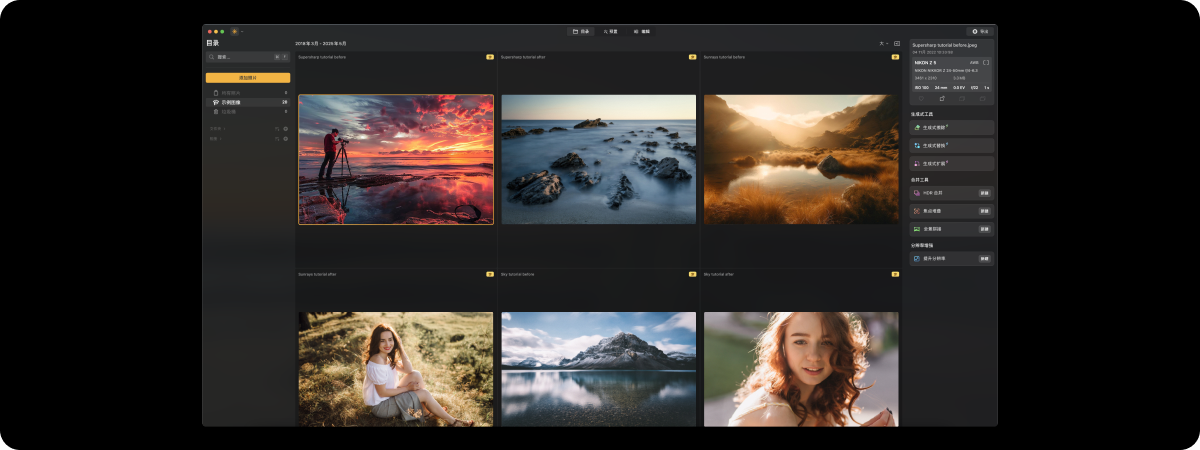Switch to the 目录 tab
Viewport: 1200px width, 450px height.
(581, 31)
